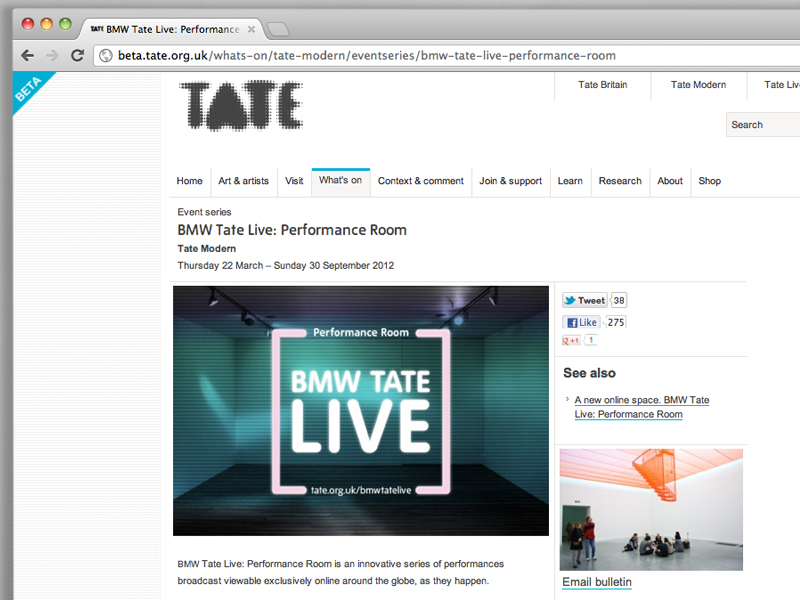Click the Tweet button
This screenshot has height=600, width=800.
[x=584, y=300]
